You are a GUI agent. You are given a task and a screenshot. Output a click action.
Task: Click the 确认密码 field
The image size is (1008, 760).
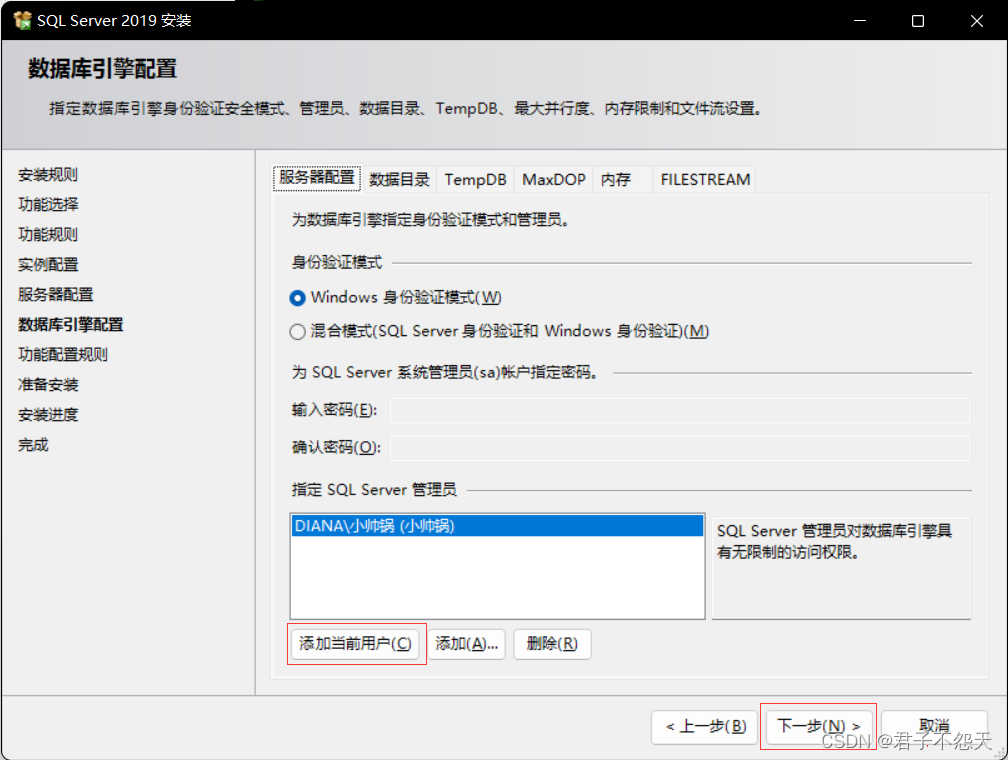tap(680, 448)
